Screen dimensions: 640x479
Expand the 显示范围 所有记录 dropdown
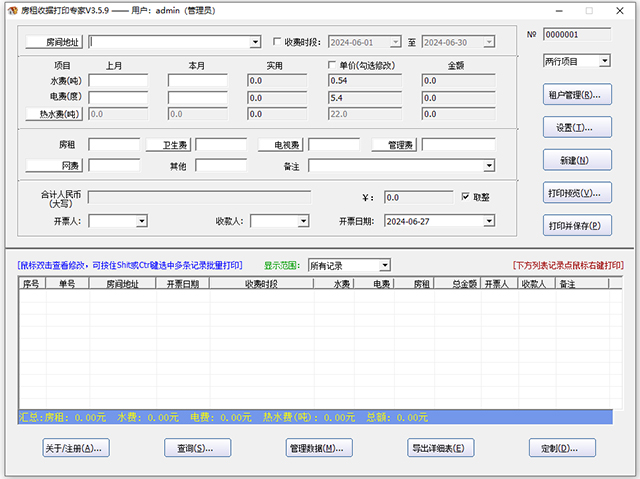coord(384,266)
